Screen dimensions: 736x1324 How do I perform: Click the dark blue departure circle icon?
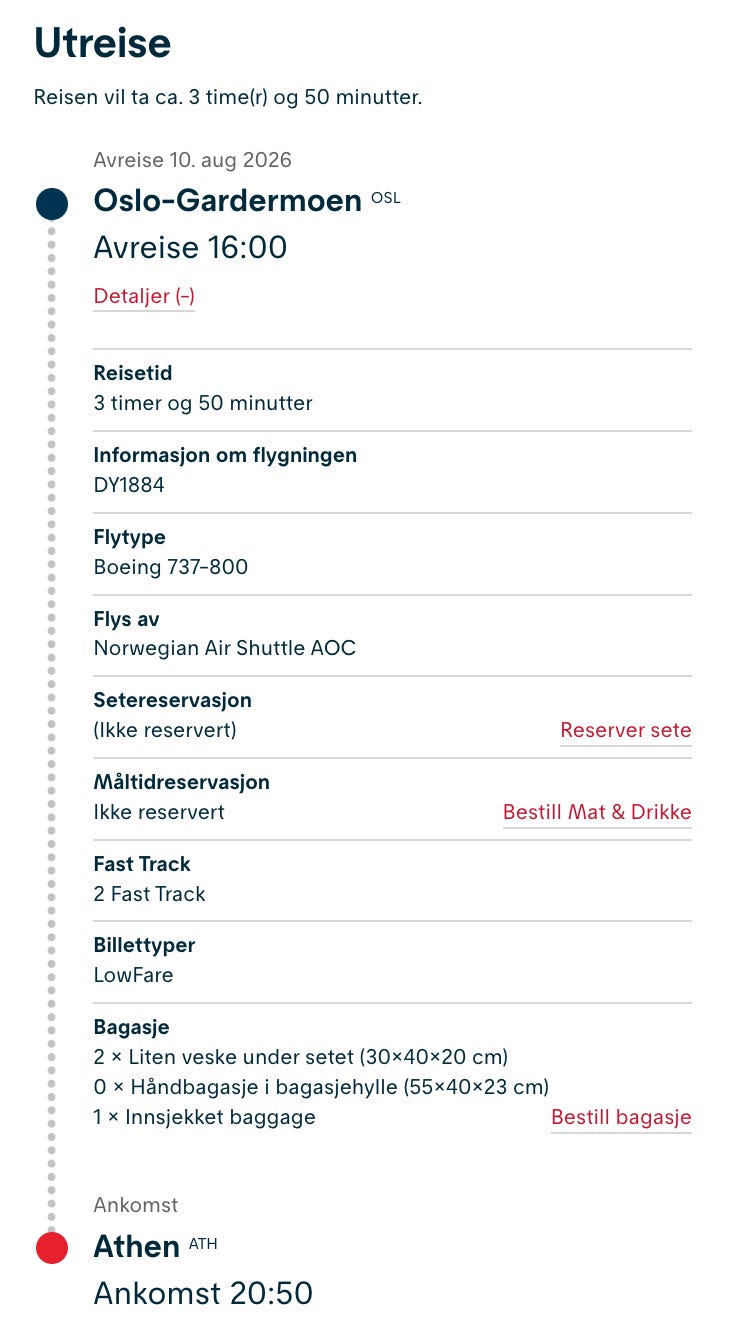52,204
